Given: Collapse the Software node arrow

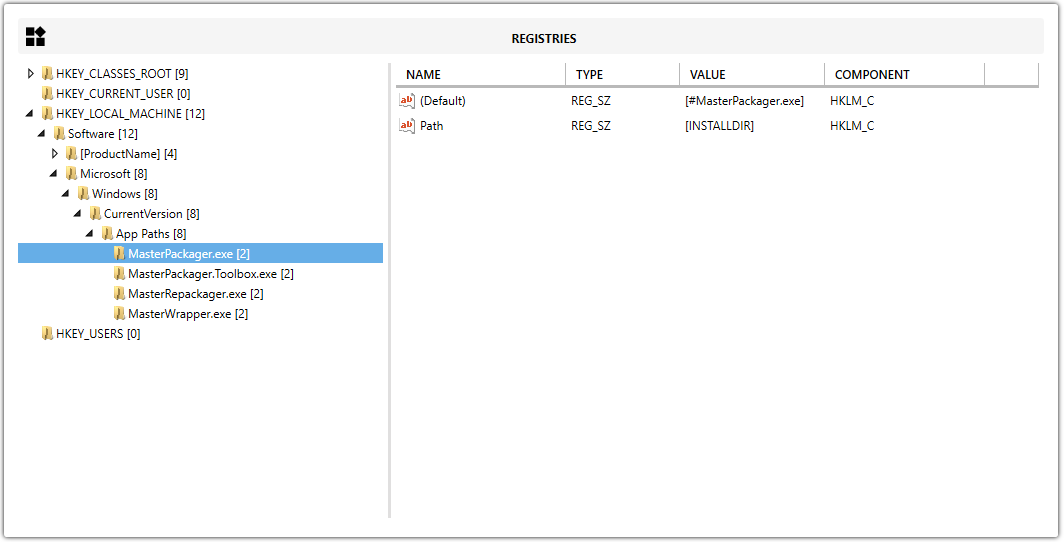Looking at the screenshot, I should click(x=42, y=134).
